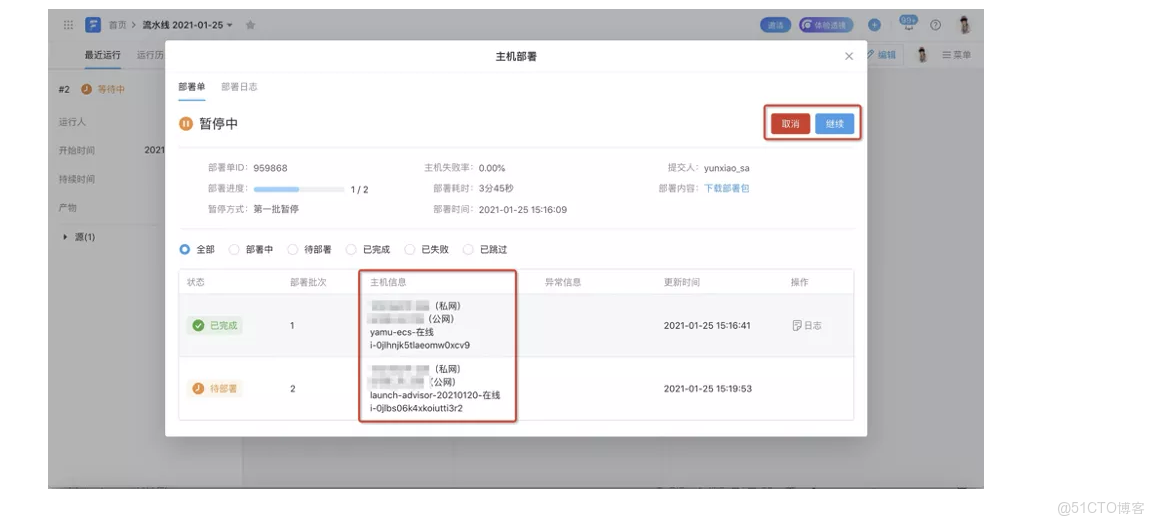Screen dimensions: 1155x525
Task: Expand the 源(1) tree node
Action: tap(66, 237)
